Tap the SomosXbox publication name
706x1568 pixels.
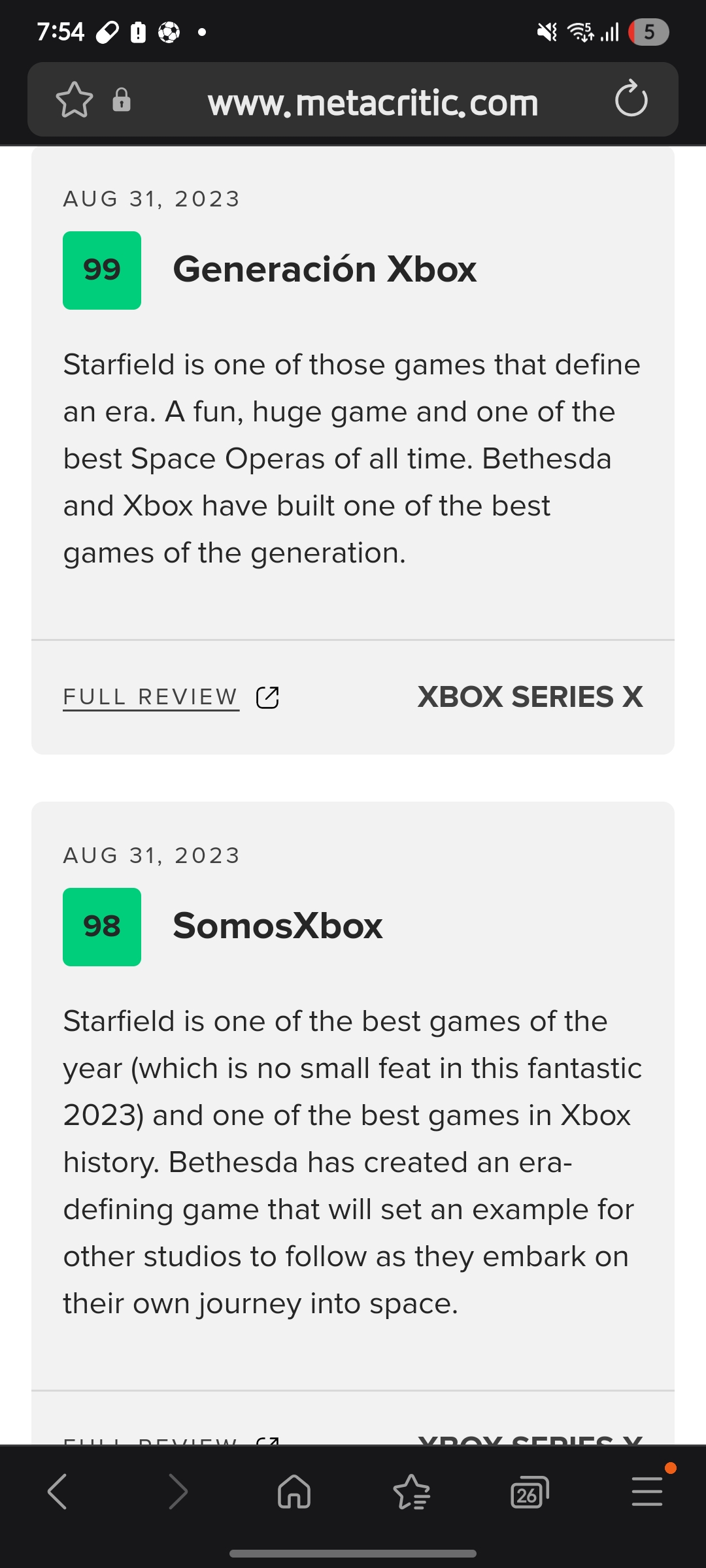click(x=278, y=926)
